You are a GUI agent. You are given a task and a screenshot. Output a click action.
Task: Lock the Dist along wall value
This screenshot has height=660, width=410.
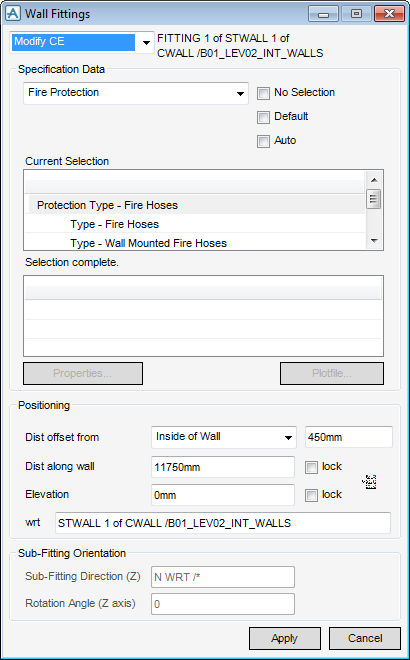tap(311, 467)
